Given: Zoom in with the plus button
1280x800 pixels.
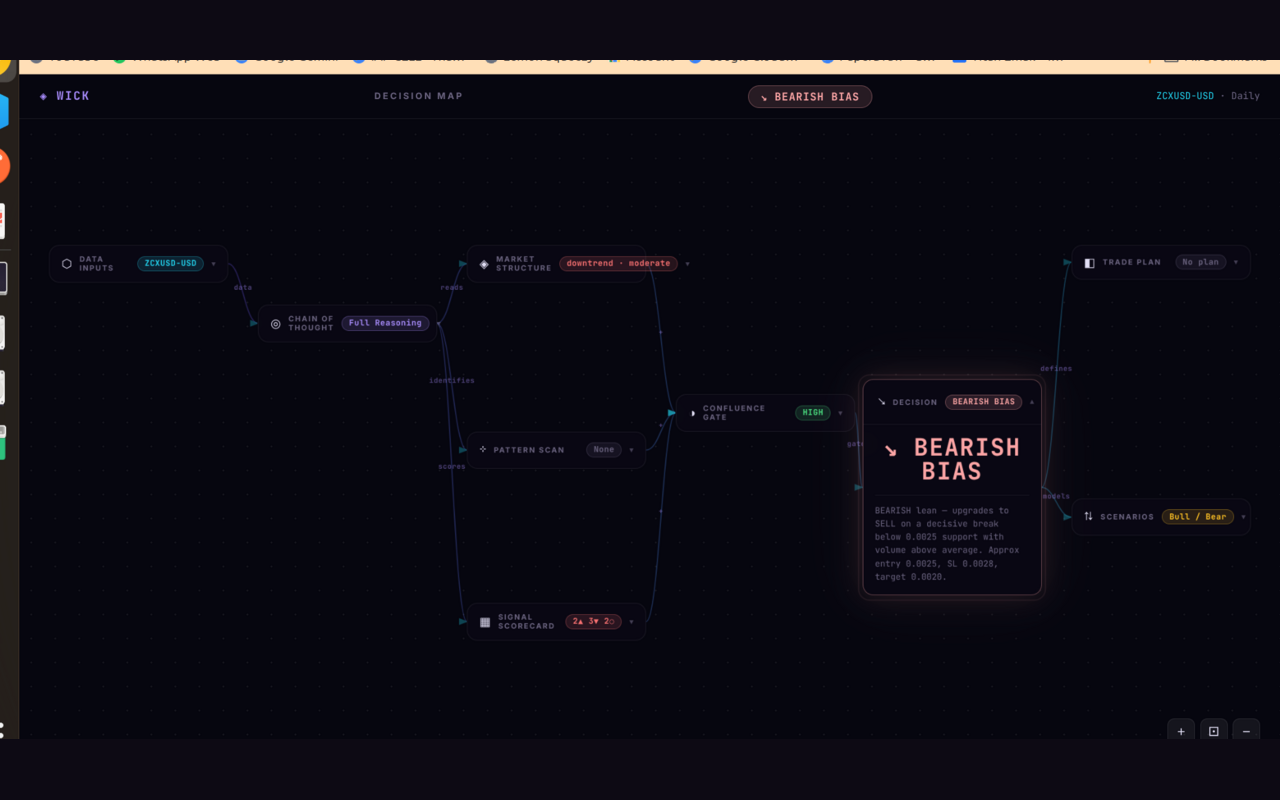Looking at the screenshot, I should pos(1181,731).
